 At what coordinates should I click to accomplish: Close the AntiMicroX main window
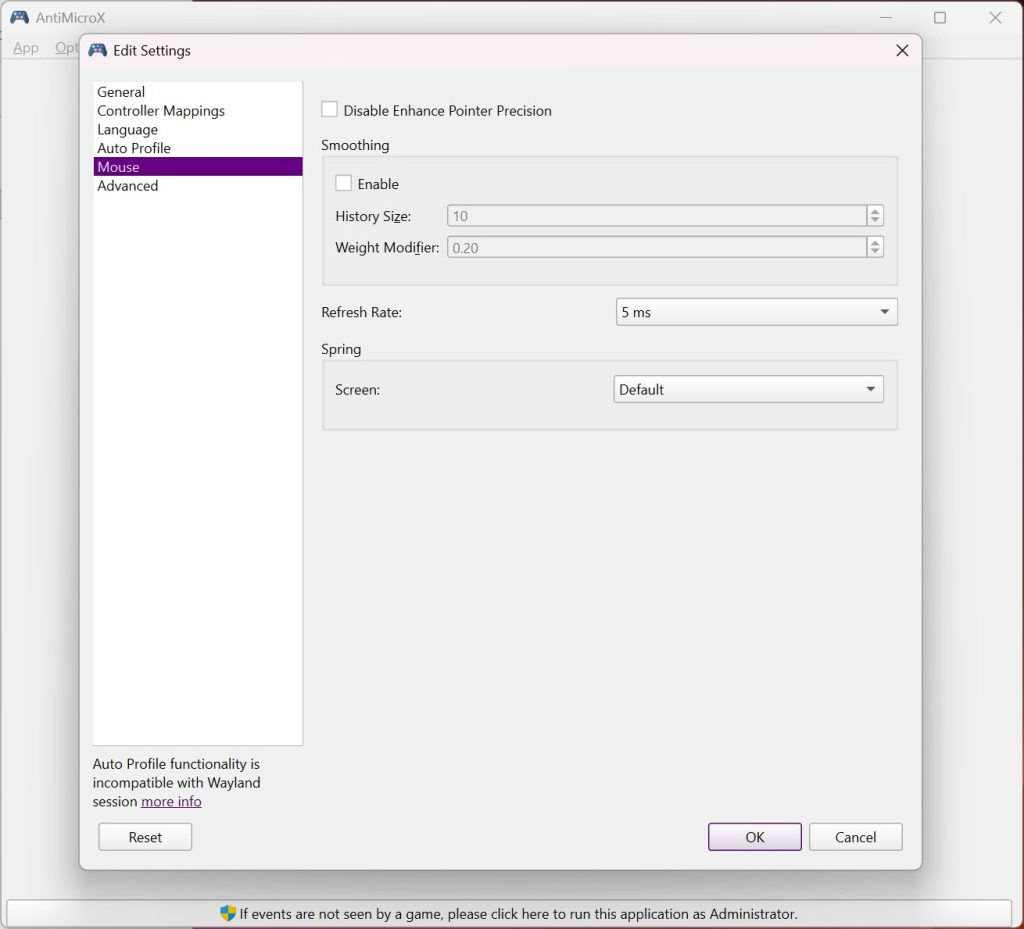[x=995, y=18]
